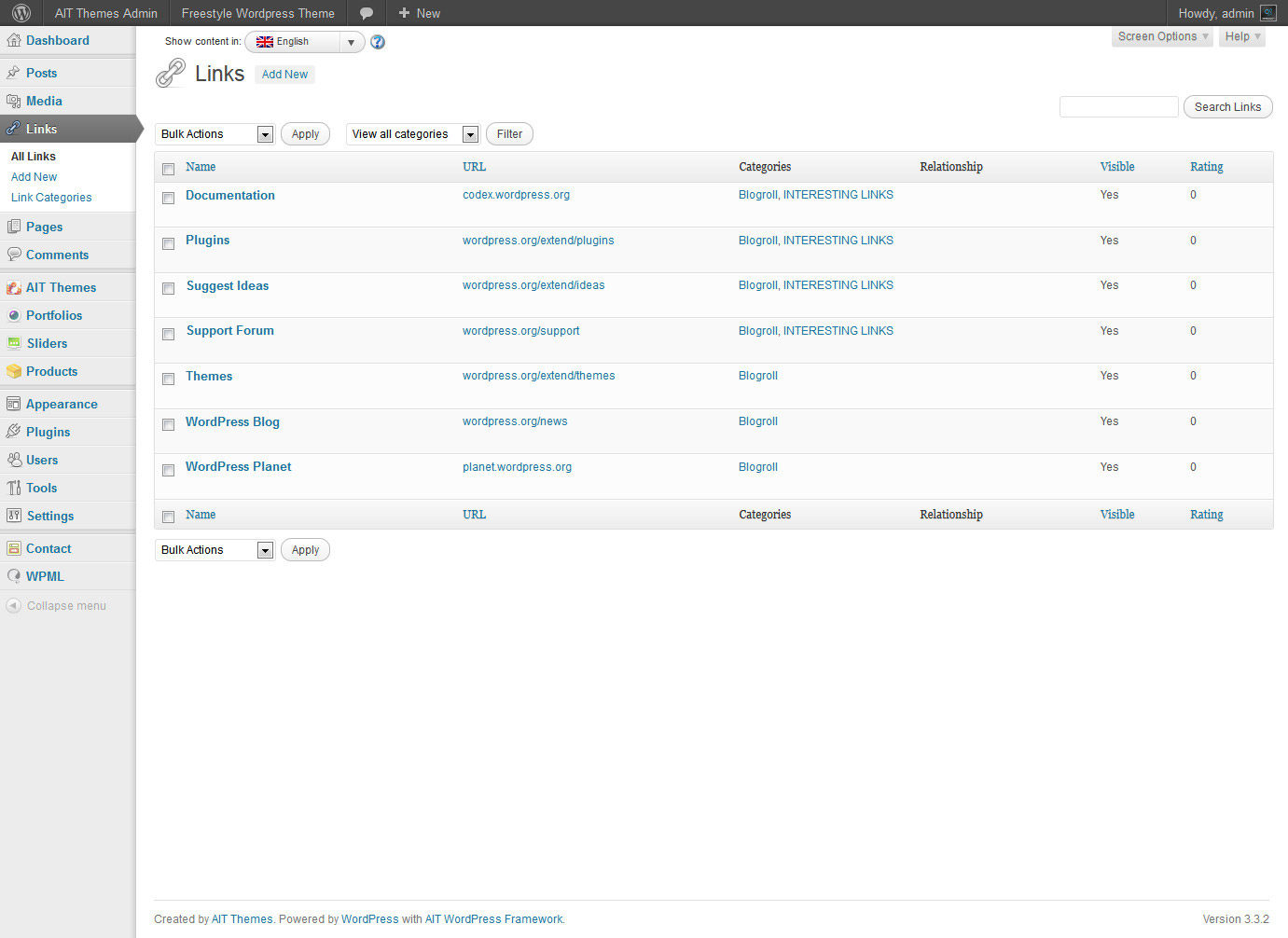Sort by Rating column in table header
The width and height of the screenshot is (1288, 938).
click(1207, 167)
